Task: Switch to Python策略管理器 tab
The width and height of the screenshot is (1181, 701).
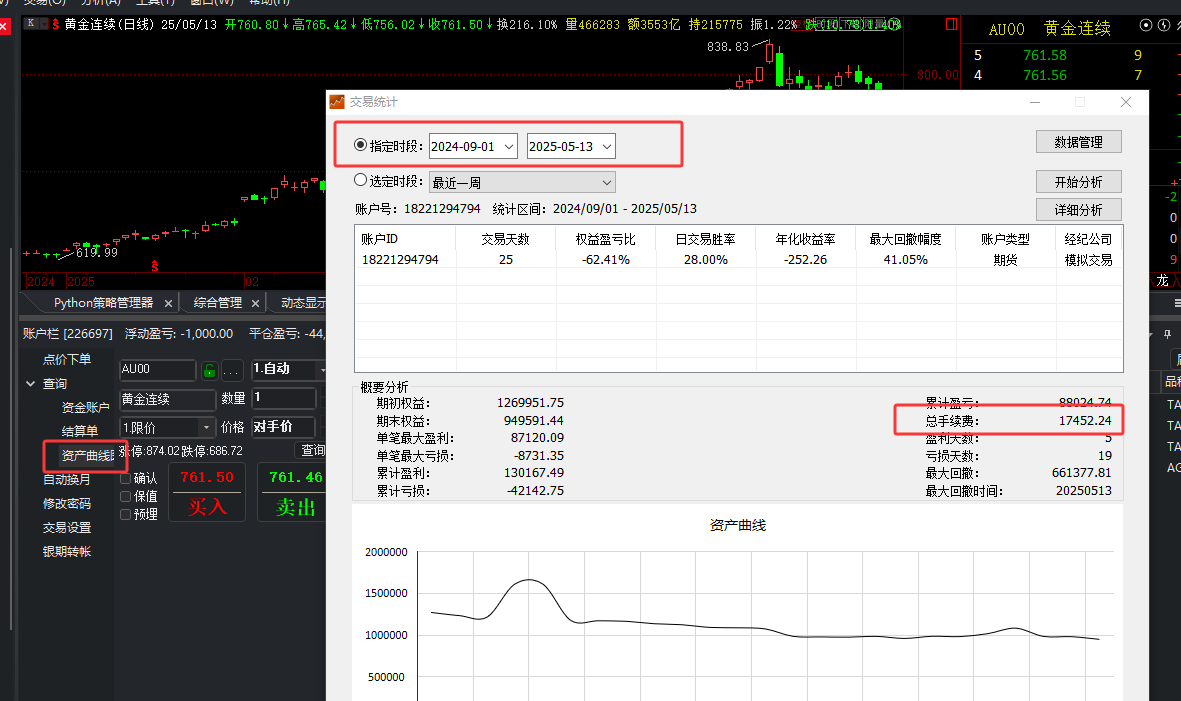Action: 103,303
